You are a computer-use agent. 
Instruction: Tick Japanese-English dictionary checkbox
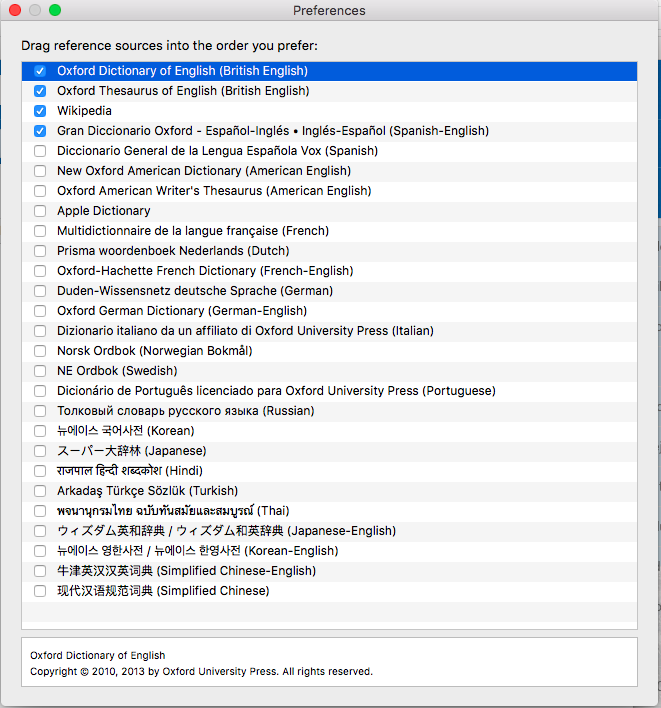(40, 531)
